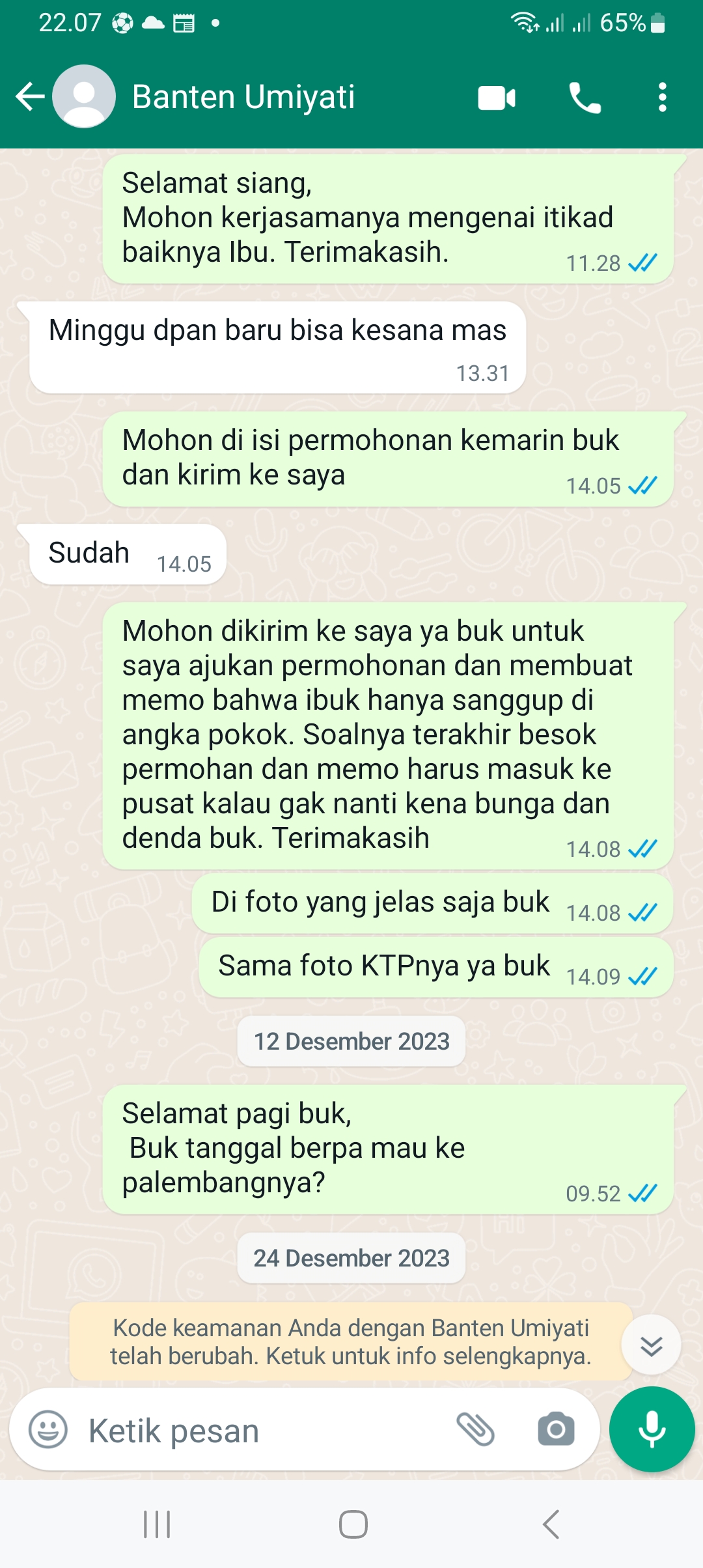
Task: Open the camera from message bar
Action: (x=556, y=1429)
